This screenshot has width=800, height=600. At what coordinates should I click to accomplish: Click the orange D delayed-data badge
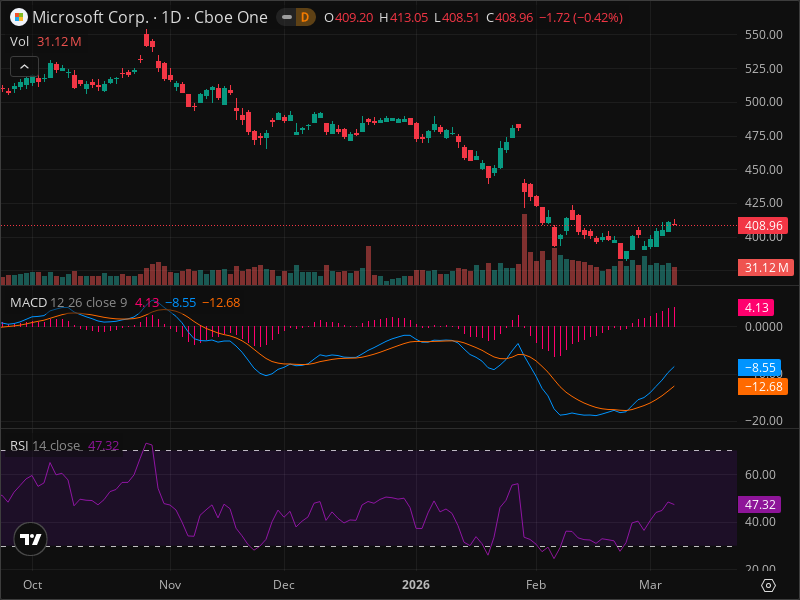305,17
